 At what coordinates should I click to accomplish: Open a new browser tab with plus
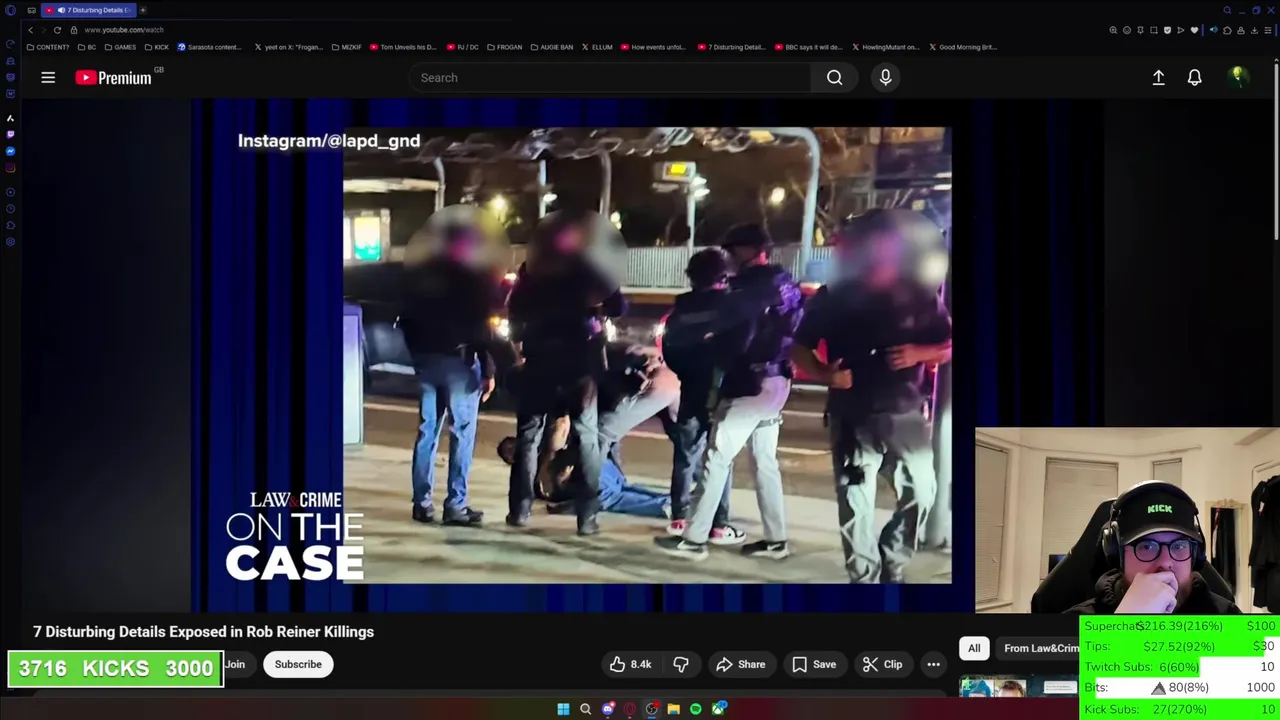coord(142,10)
